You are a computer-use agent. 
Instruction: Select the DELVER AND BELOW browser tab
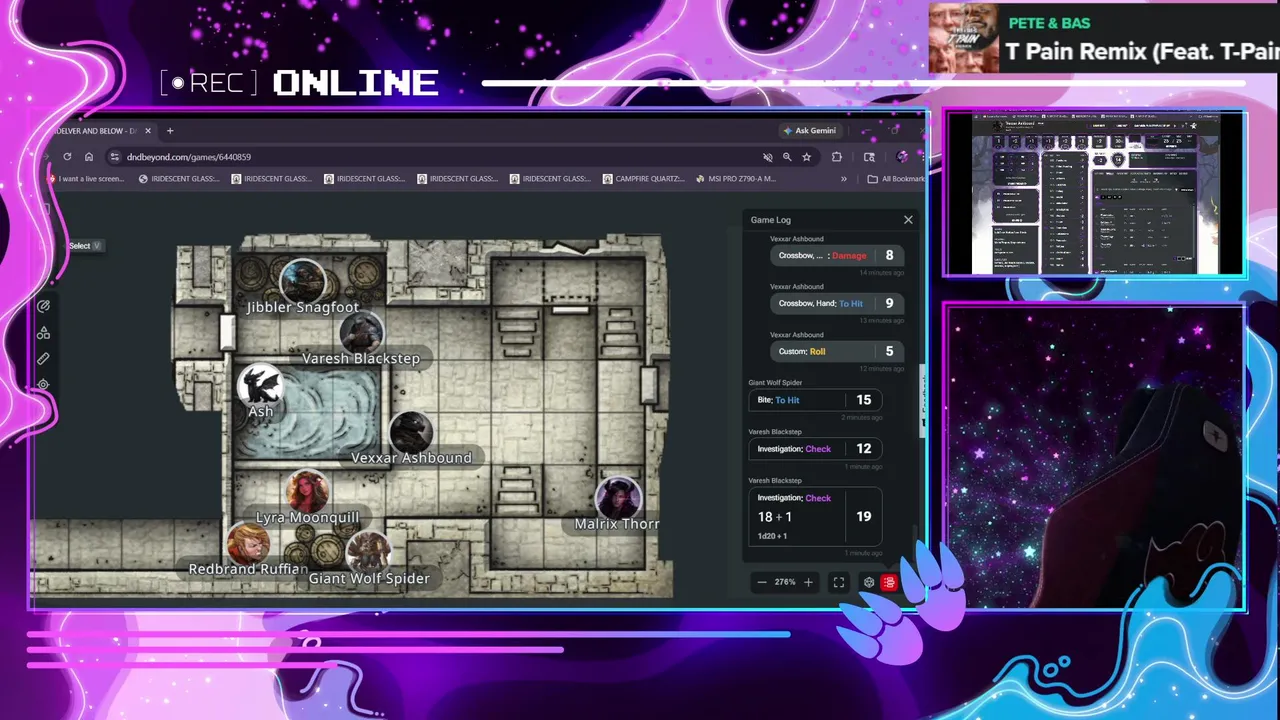tap(97, 131)
